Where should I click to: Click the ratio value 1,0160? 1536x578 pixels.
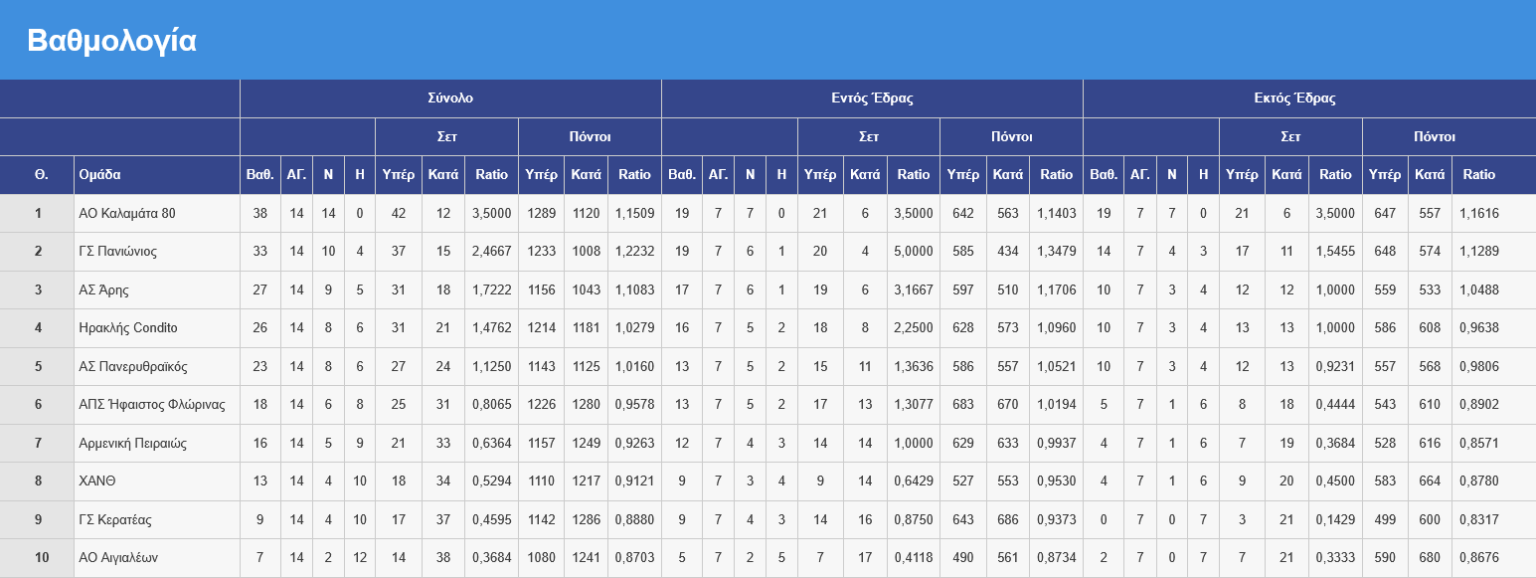pyautogui.click(x=634, y=367)
